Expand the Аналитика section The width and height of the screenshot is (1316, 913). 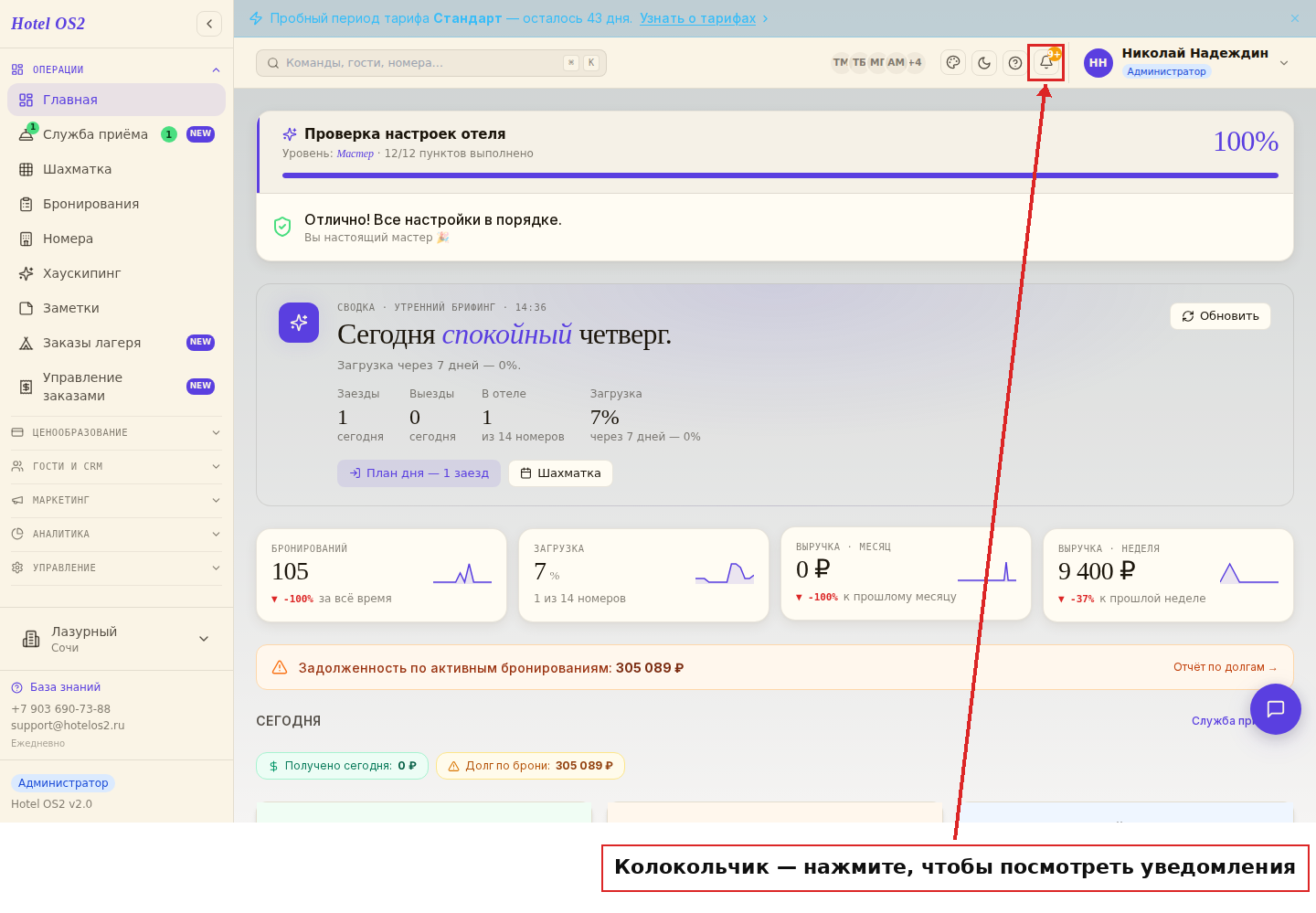(116, 534)
